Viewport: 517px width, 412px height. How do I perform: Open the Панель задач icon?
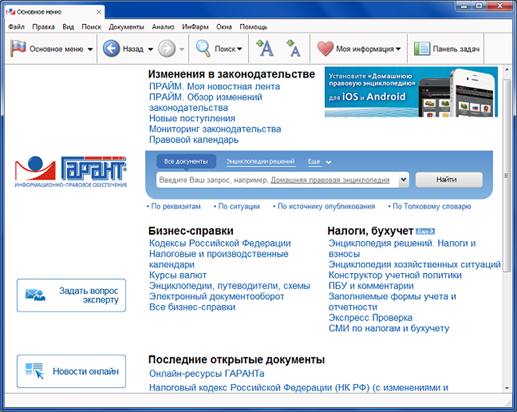tap(422, 49)
